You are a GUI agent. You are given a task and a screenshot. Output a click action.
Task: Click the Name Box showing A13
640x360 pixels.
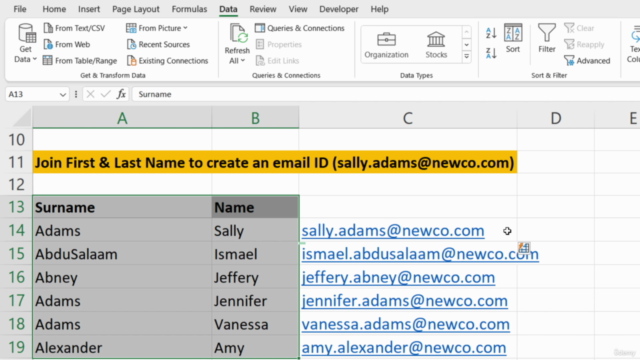32,94
